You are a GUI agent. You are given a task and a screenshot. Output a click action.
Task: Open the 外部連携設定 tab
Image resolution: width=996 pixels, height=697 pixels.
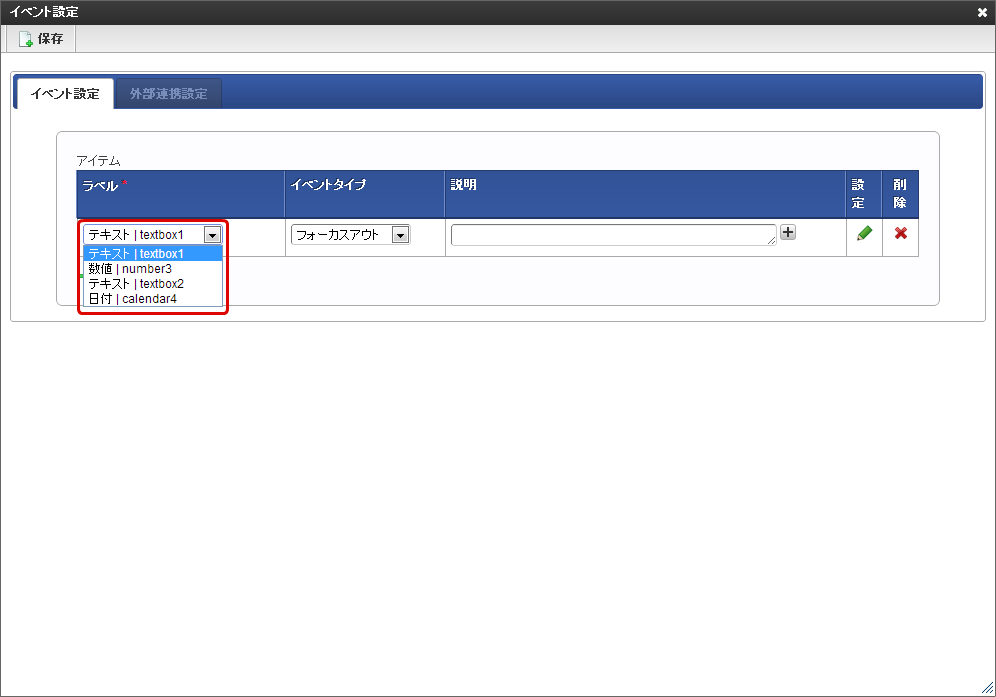click(168, 93)
